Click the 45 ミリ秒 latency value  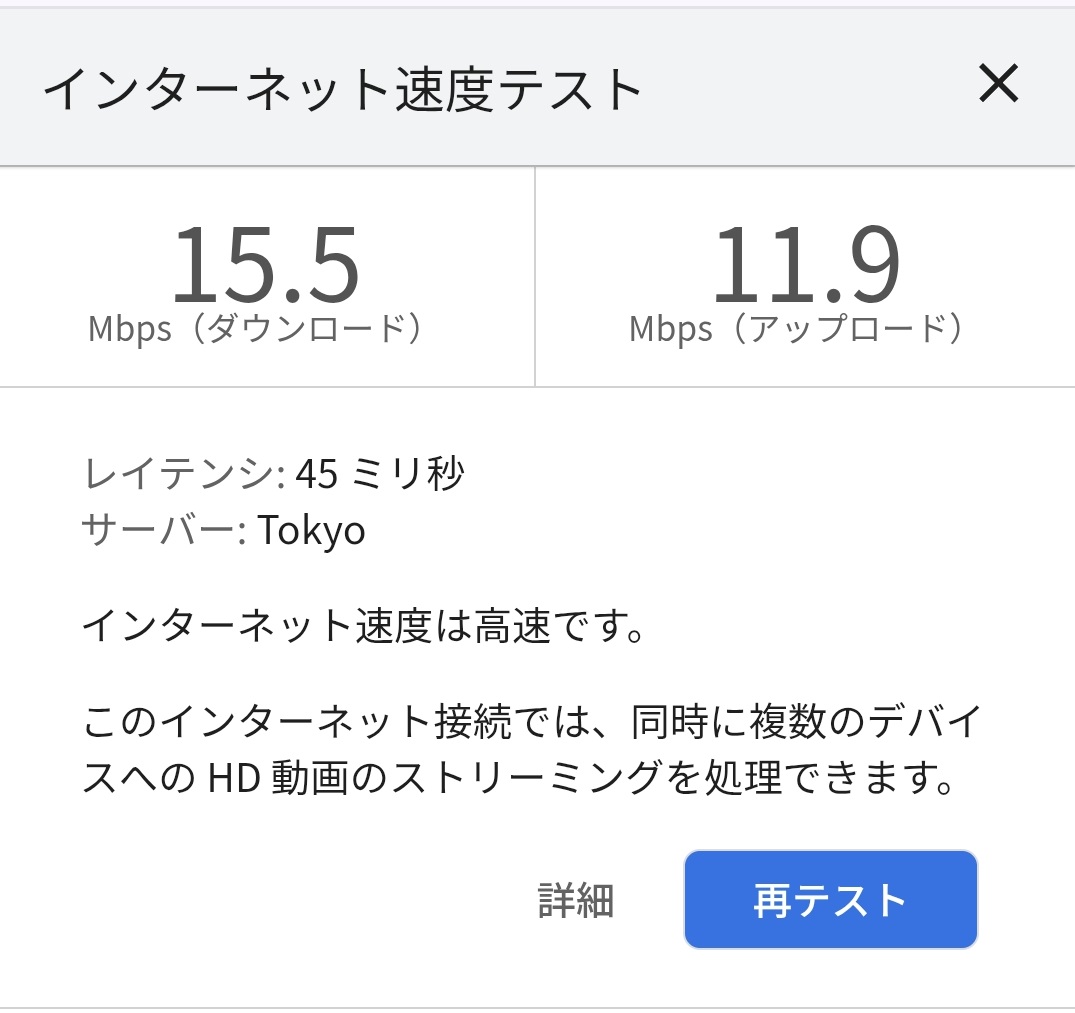pyautogui.click(x=380, y=475)
